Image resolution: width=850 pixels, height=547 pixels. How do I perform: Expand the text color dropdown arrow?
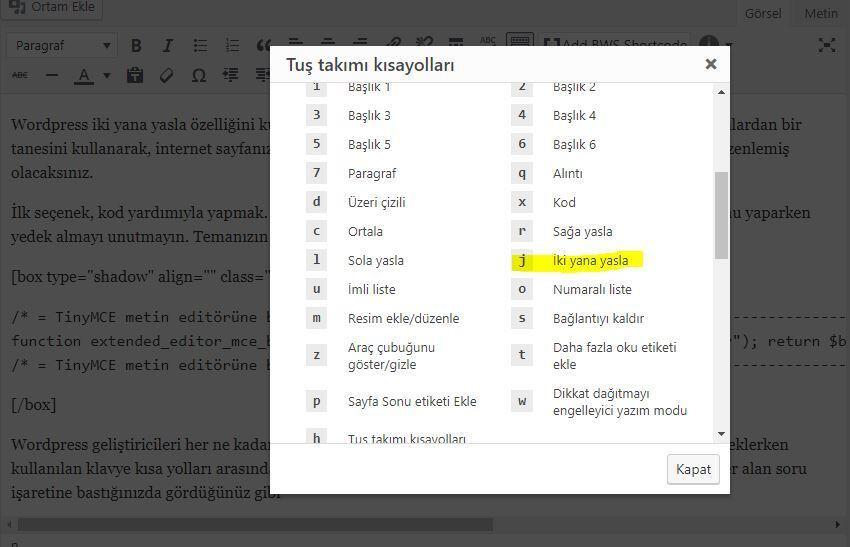click(107, 76)
